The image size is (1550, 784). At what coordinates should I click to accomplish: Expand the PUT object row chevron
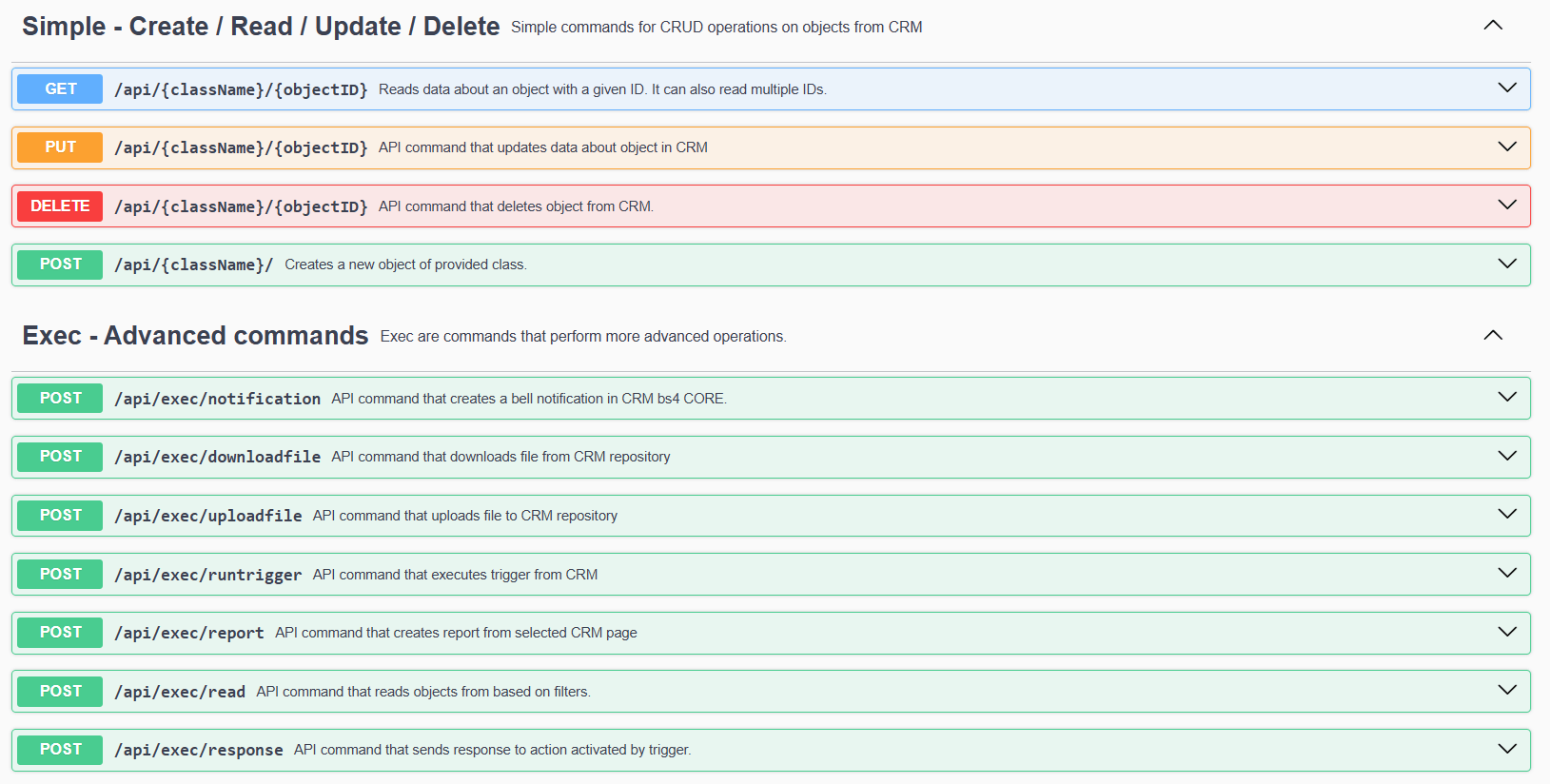(x=1507, y=147)
